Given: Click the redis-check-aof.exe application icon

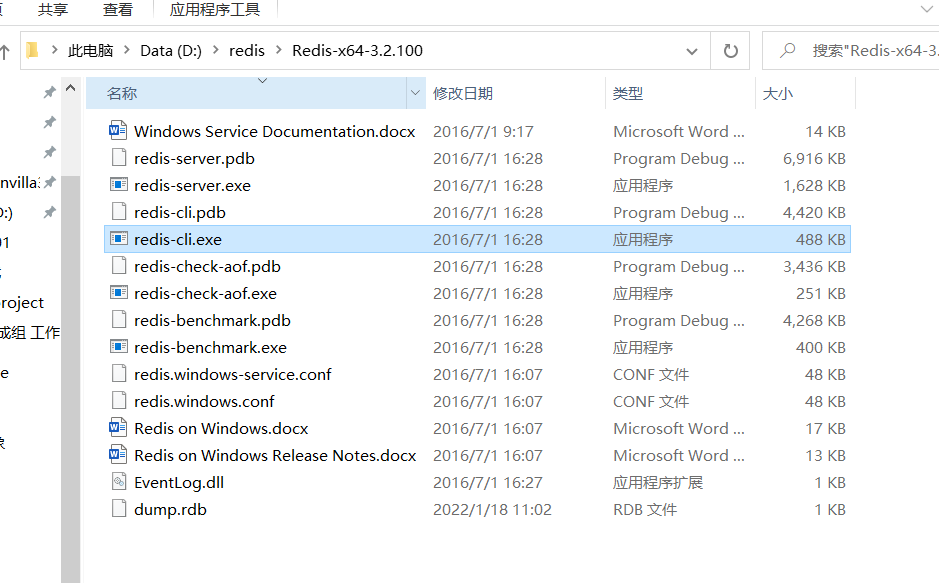Looking at the screenshot, I should 119,293.
